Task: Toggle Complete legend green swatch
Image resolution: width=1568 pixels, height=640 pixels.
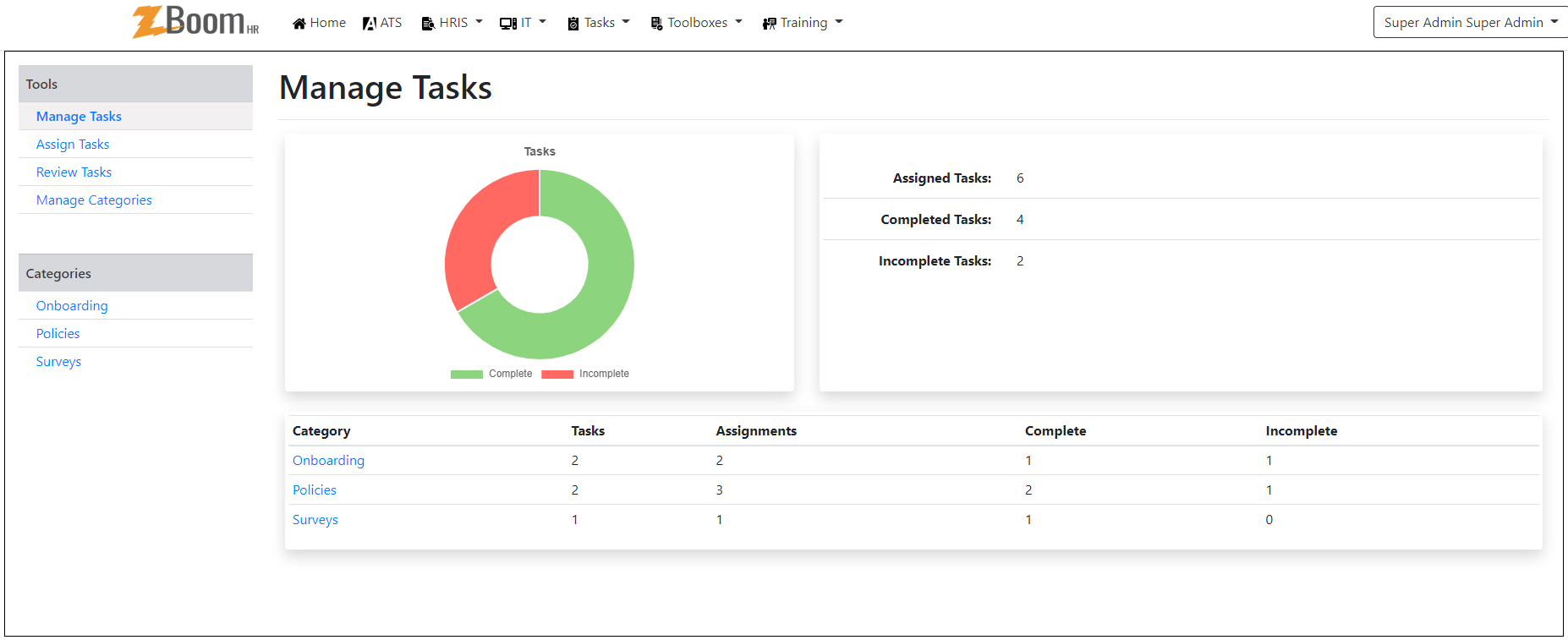Action: pos(466,374)
